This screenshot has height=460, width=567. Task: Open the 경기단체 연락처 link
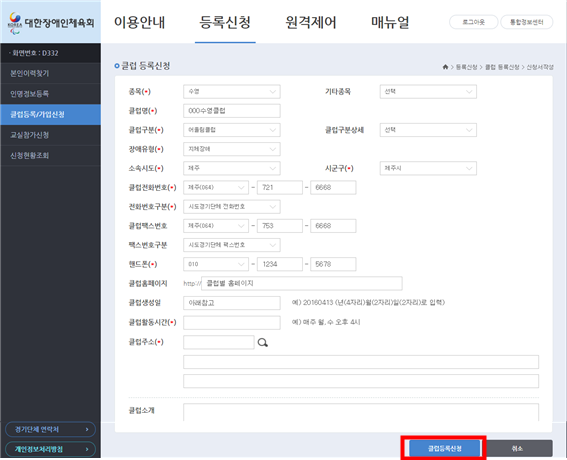(x=51, y=429)
